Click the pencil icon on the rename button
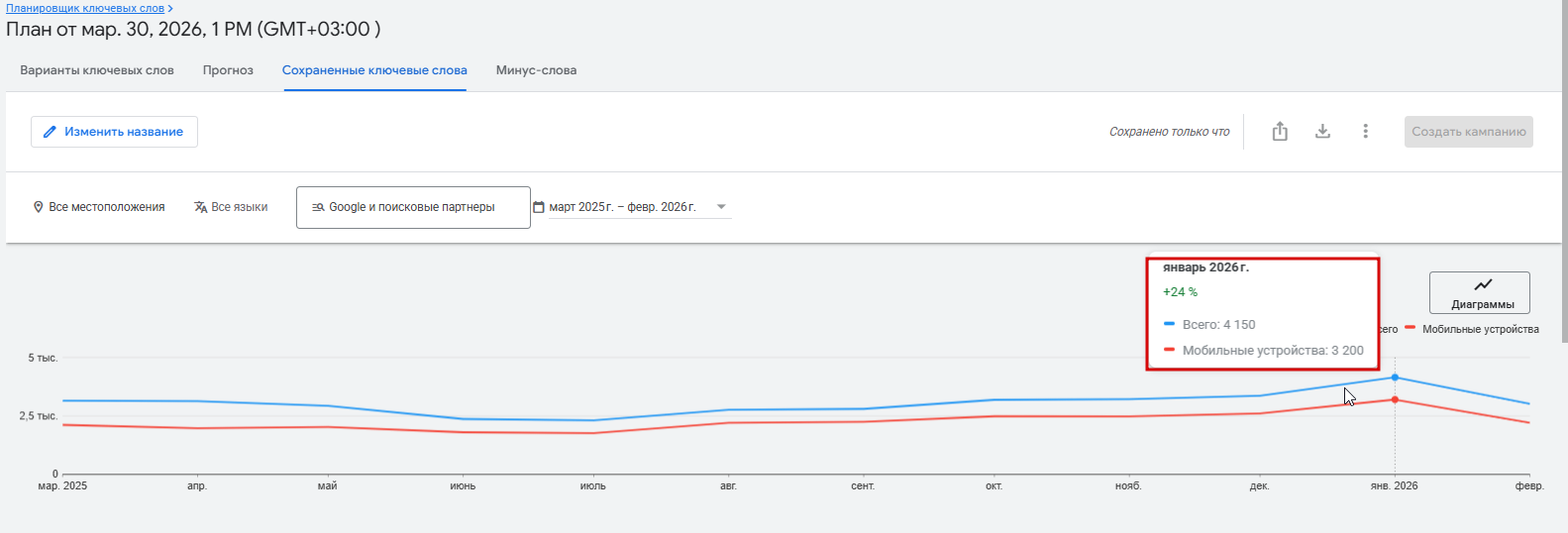The image size is (1568, 533). tap(50, 132)
